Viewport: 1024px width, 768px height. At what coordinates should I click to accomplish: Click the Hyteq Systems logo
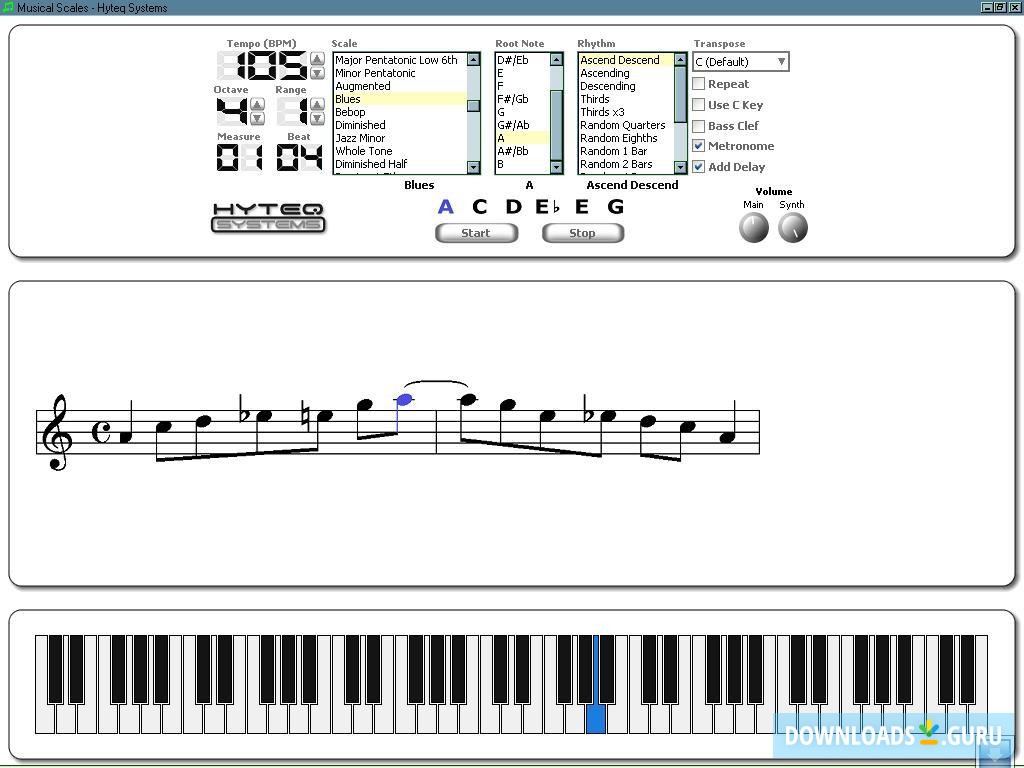click(x=267, y=217)
